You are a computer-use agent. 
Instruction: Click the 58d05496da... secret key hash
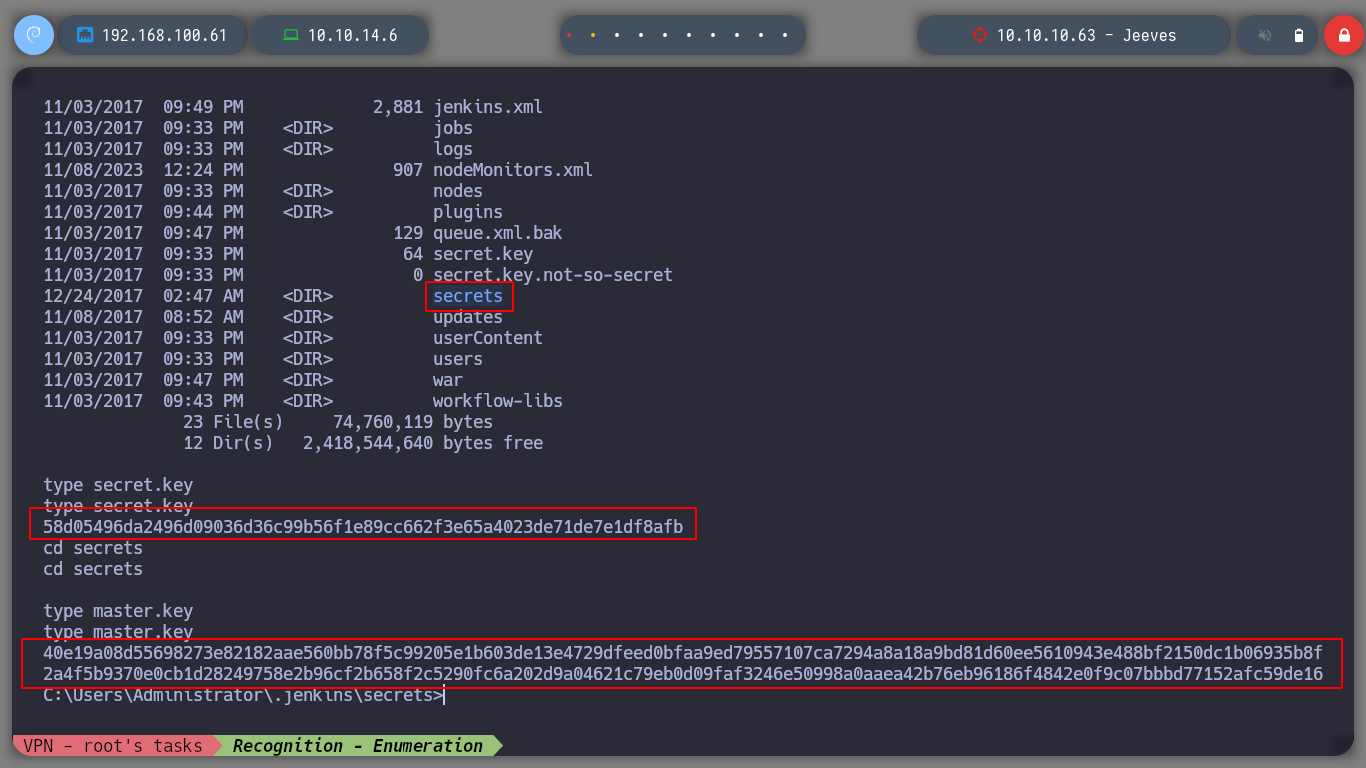pyautogui.click(x=363, y=527)
